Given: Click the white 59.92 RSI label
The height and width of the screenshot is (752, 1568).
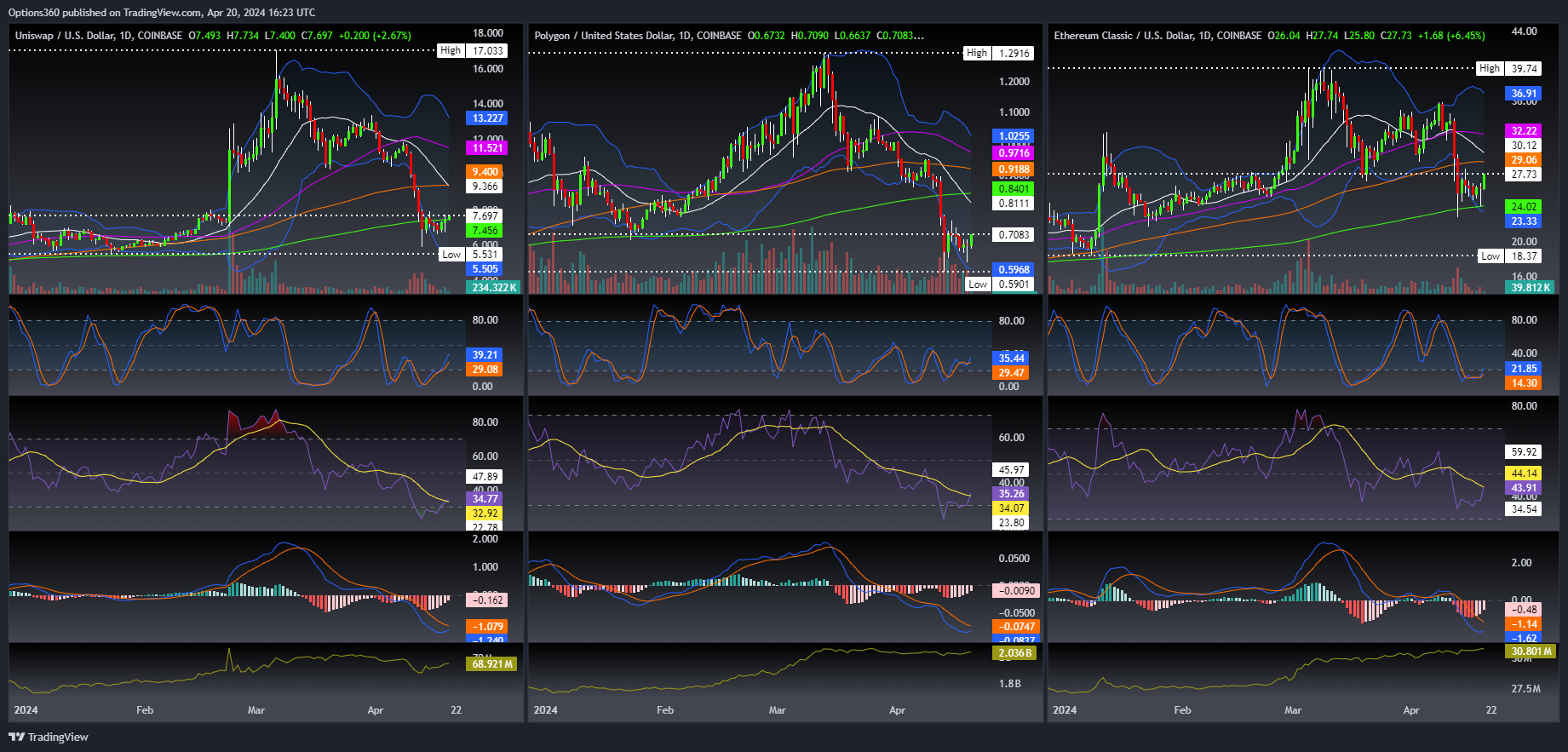Looking at the screenshot, I should (1524, 452).
